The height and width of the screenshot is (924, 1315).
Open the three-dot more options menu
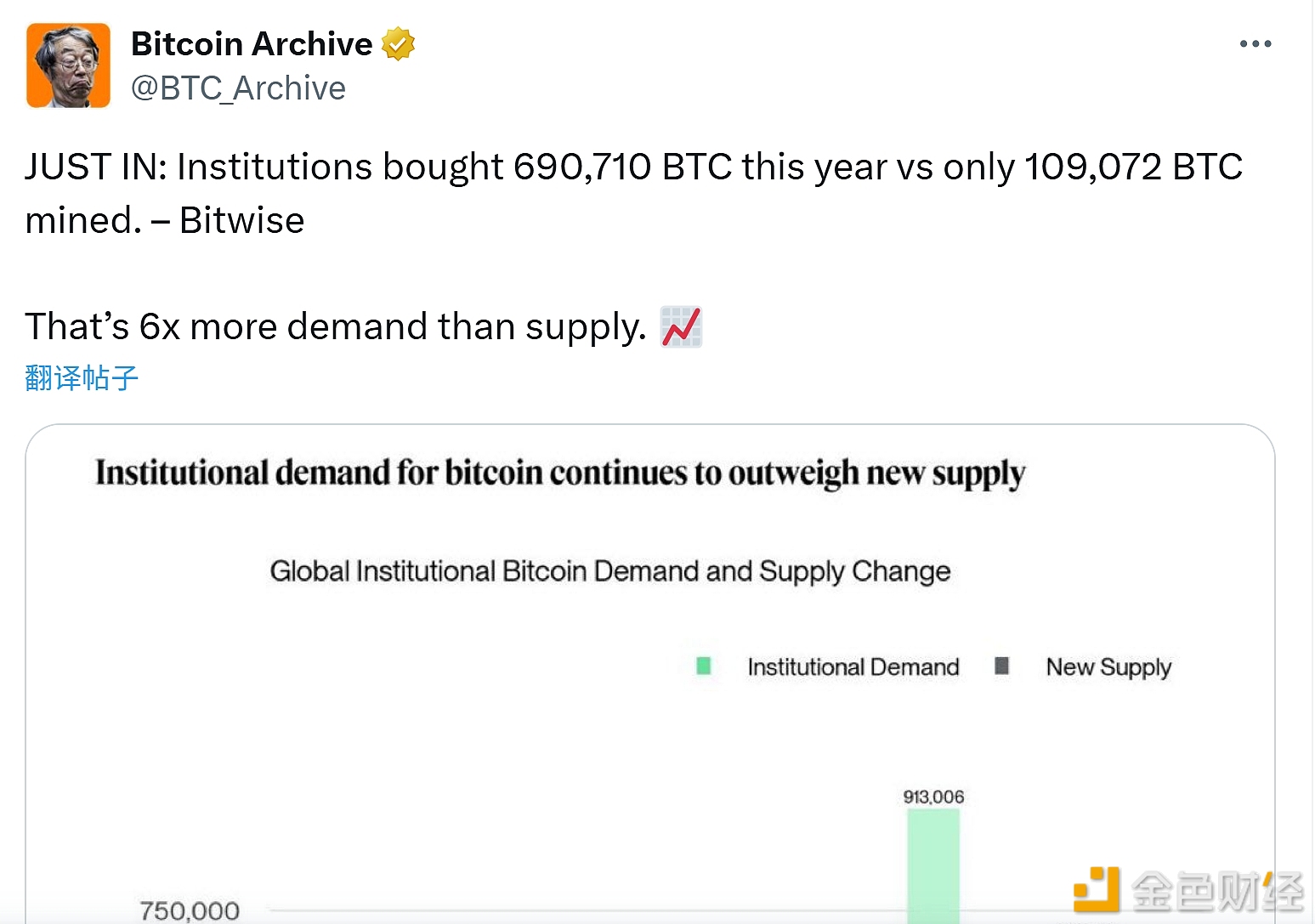tap(1255, 44)
